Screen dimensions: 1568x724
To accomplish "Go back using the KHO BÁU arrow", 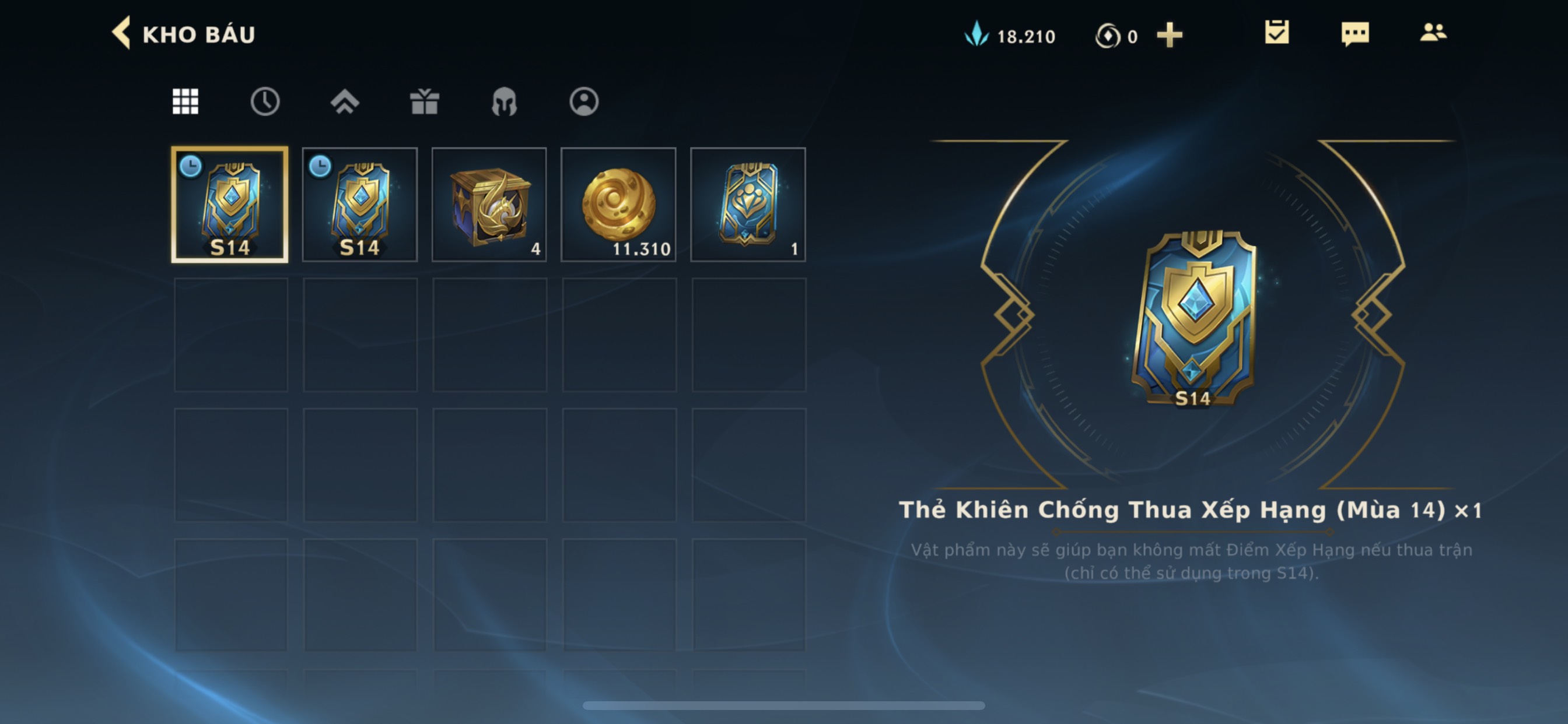I will (x=121, y=33).
